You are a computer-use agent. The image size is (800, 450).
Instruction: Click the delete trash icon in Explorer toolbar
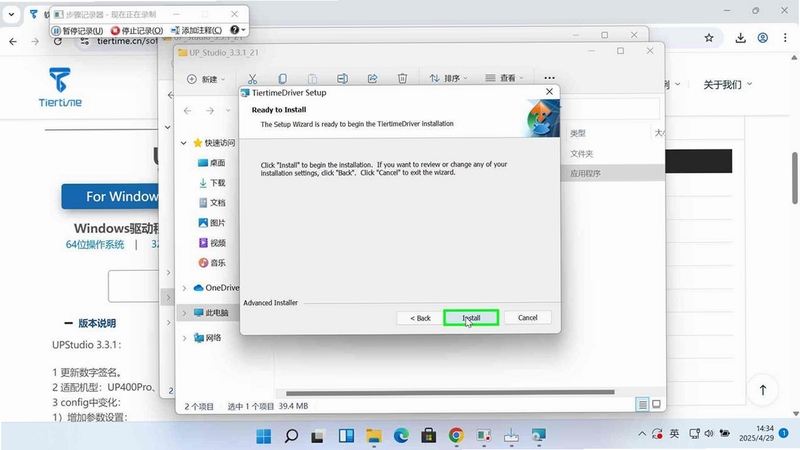(403, 79)
